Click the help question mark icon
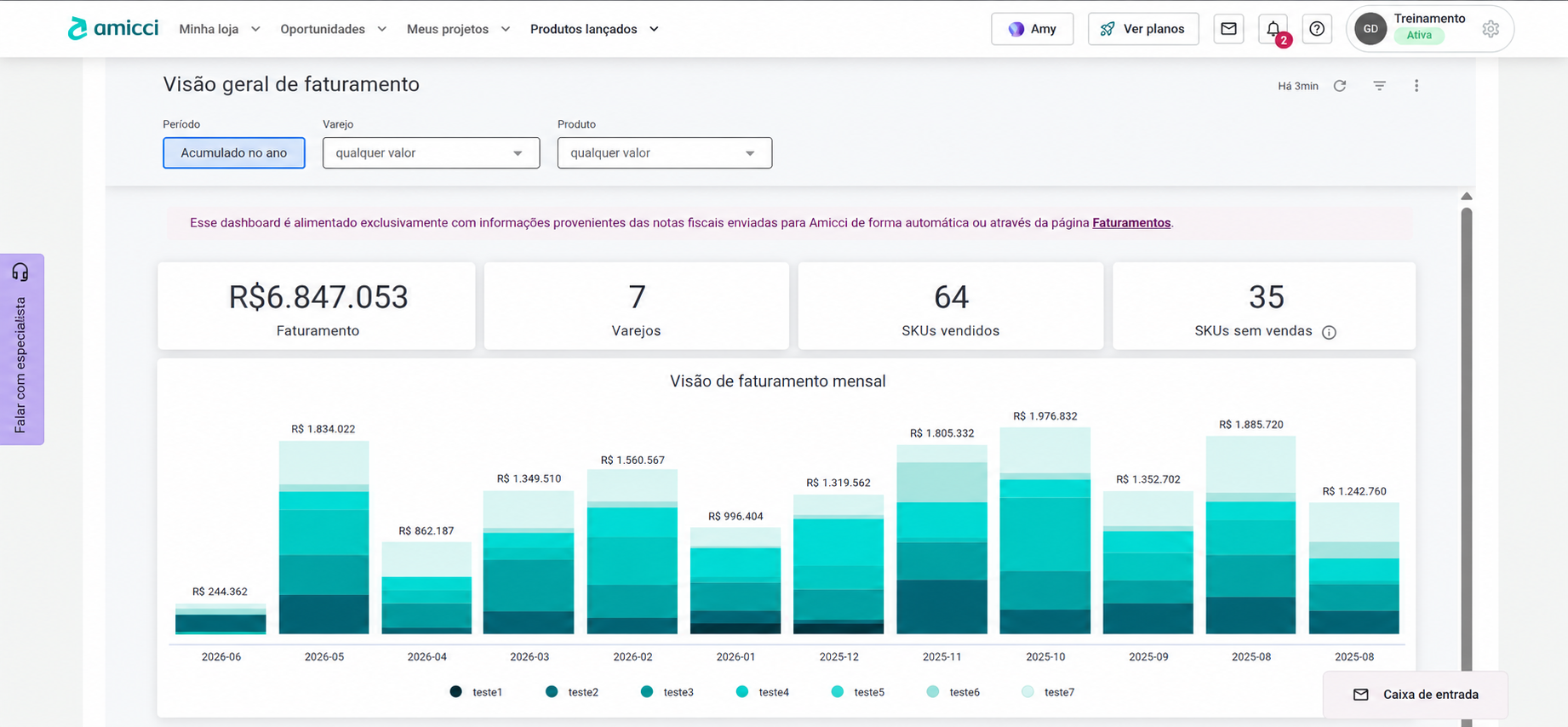The width and height of the screenshot is (1568, 727). click(x=1317, y=29)
